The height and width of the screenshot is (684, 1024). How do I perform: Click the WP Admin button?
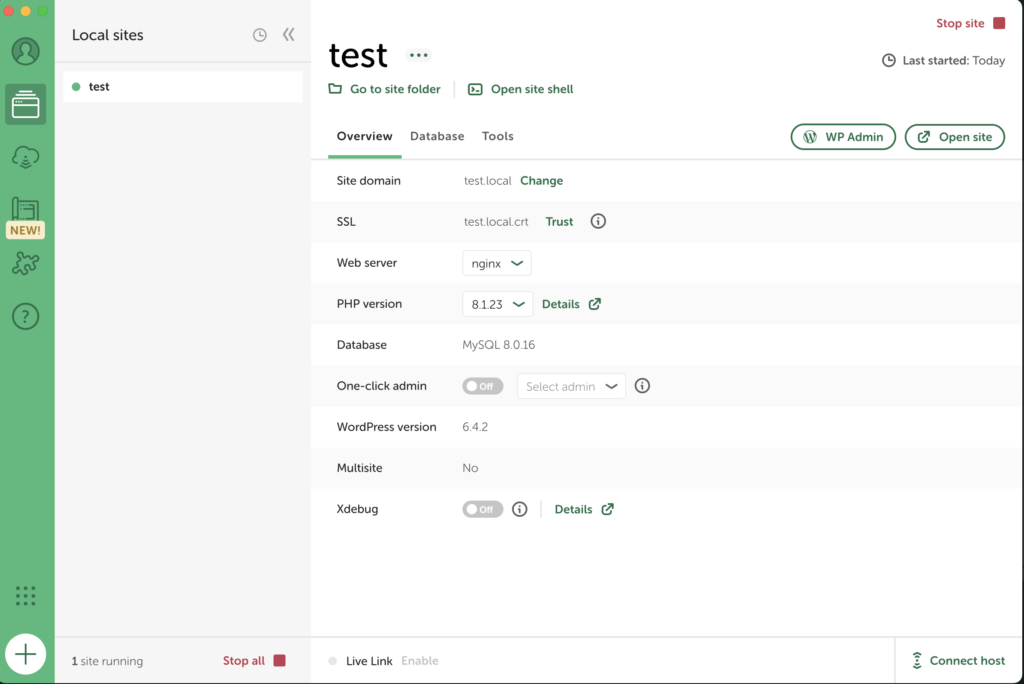(x=843, y=137)
